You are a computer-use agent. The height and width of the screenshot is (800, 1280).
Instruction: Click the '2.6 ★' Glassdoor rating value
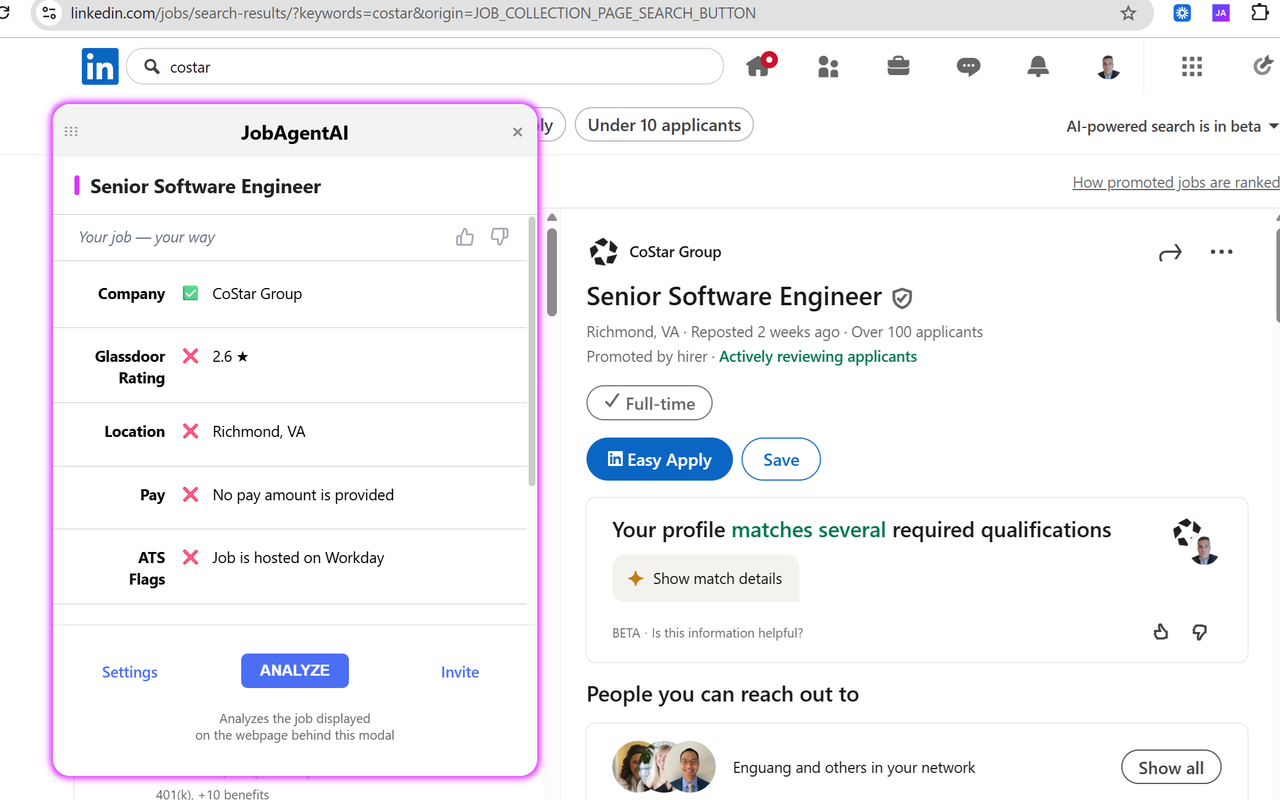[230, 356]
